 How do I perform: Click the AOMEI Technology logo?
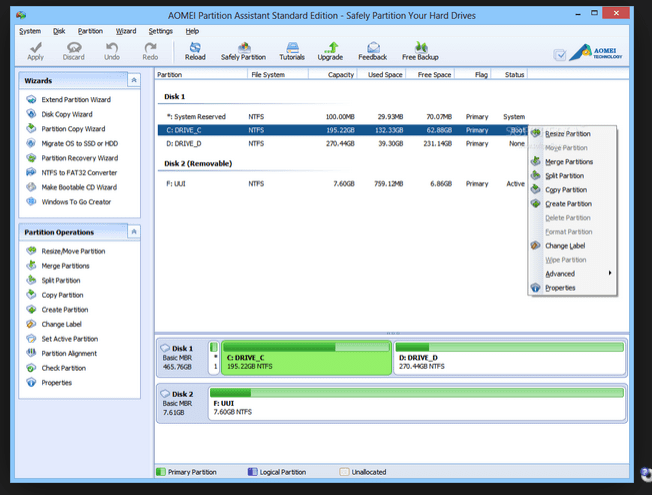point(595,53)
